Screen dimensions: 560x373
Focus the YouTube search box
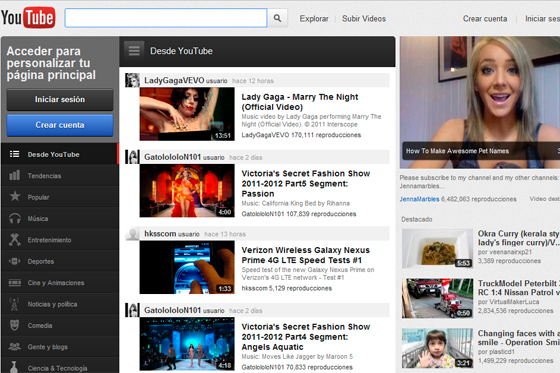(166, 18)
